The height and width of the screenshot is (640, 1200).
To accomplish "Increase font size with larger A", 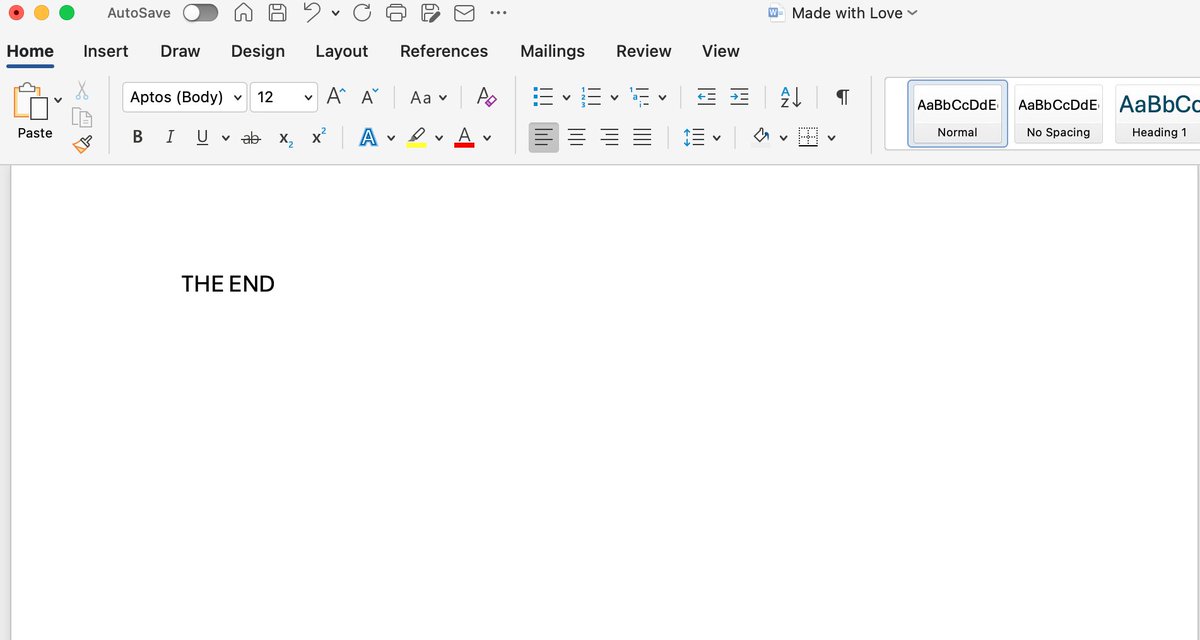I will click(x=336, y=96).
